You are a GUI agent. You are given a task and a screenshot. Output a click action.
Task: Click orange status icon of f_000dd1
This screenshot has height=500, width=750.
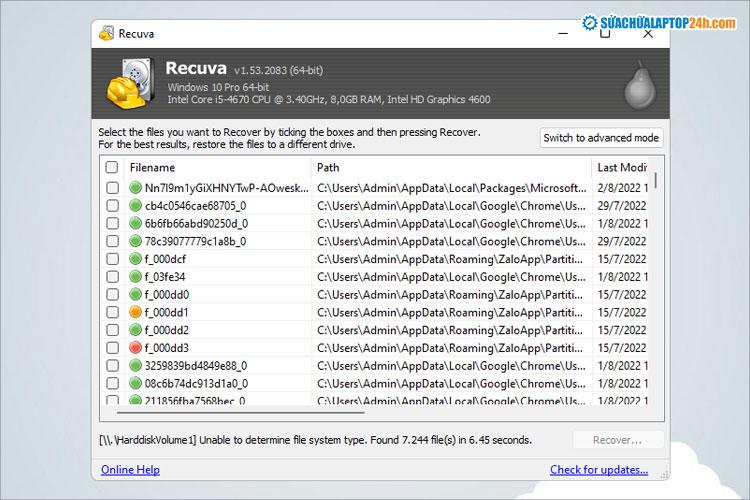tap(135, 312)
